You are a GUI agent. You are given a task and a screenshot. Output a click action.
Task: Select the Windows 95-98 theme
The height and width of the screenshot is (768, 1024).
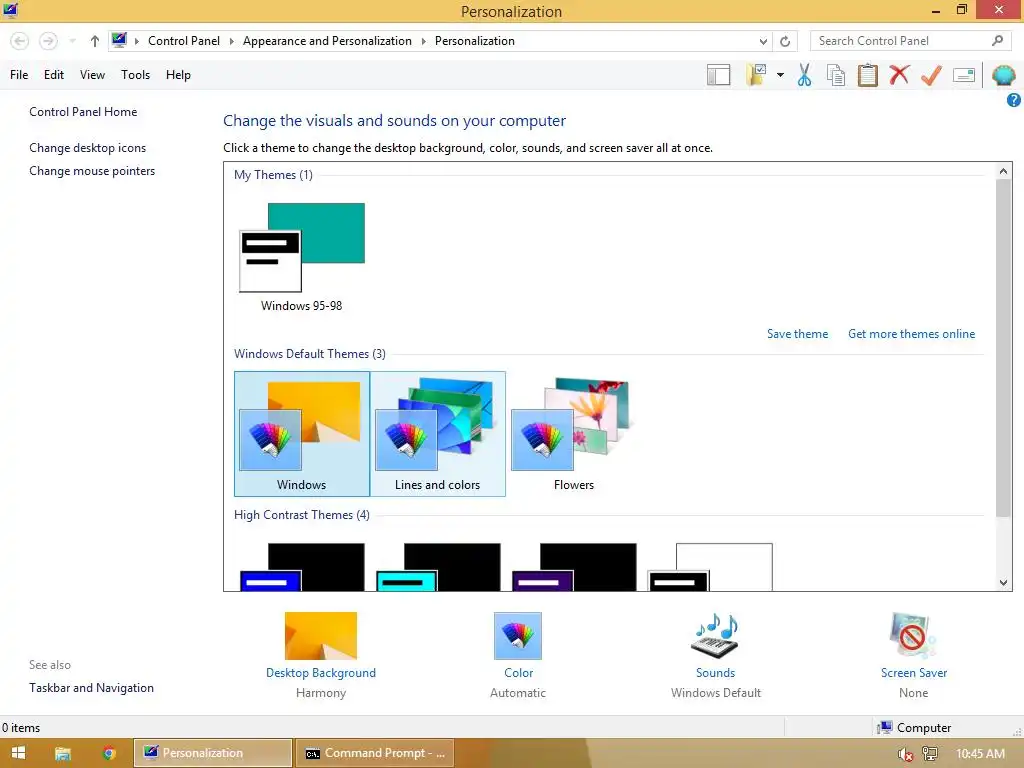(x=302, y=257)
